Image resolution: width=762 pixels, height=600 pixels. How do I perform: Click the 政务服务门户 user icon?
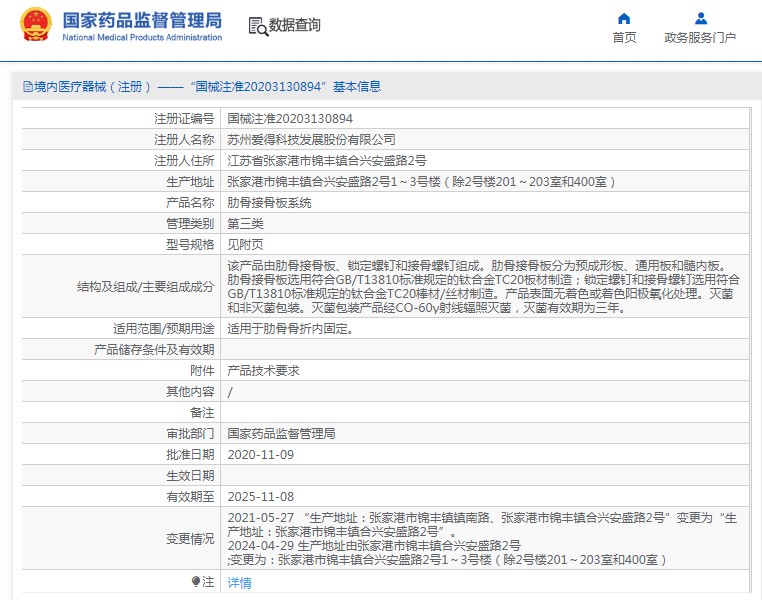[700, 19]
